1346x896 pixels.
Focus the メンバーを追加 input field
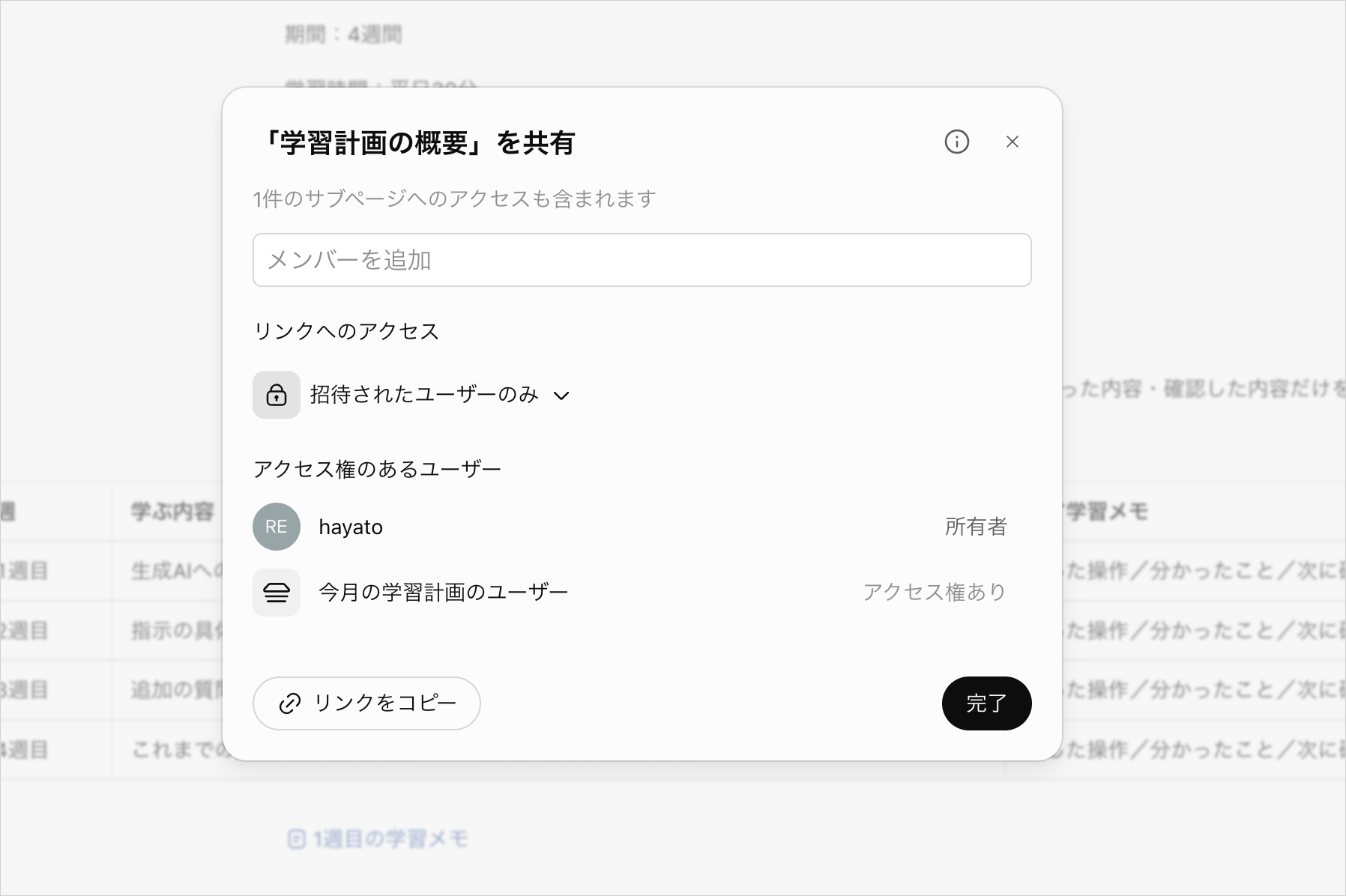642,260
